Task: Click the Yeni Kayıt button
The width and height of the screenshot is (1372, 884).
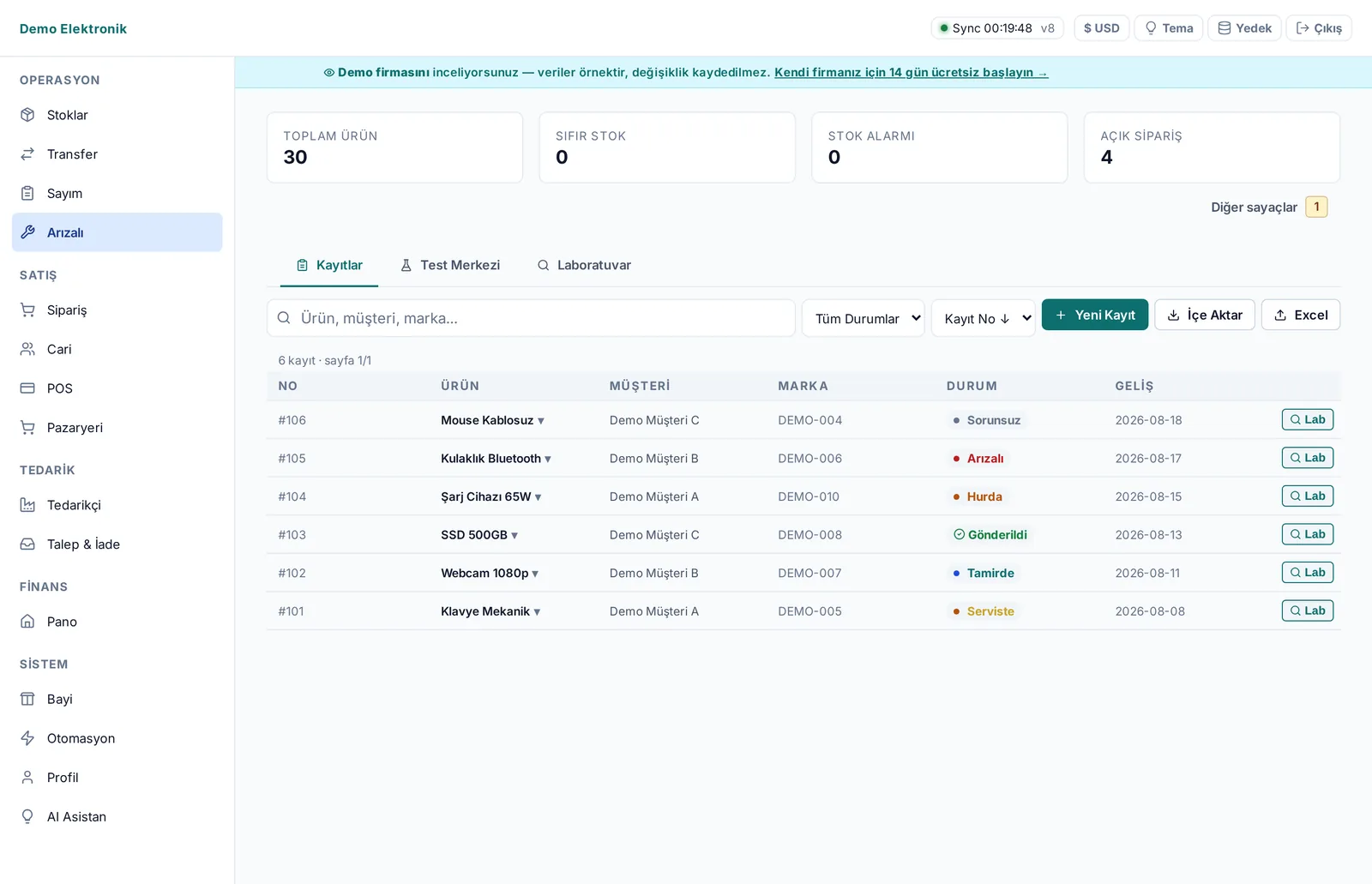Action: (x=1095, y=315)
